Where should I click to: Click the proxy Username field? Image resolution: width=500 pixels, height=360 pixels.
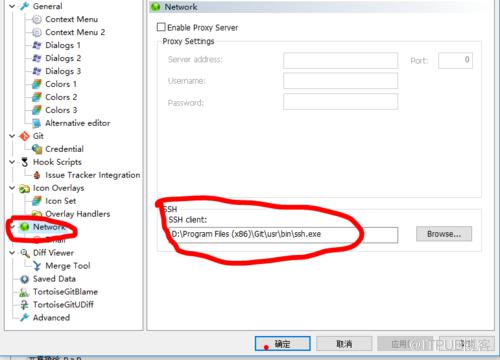[340, 81]
